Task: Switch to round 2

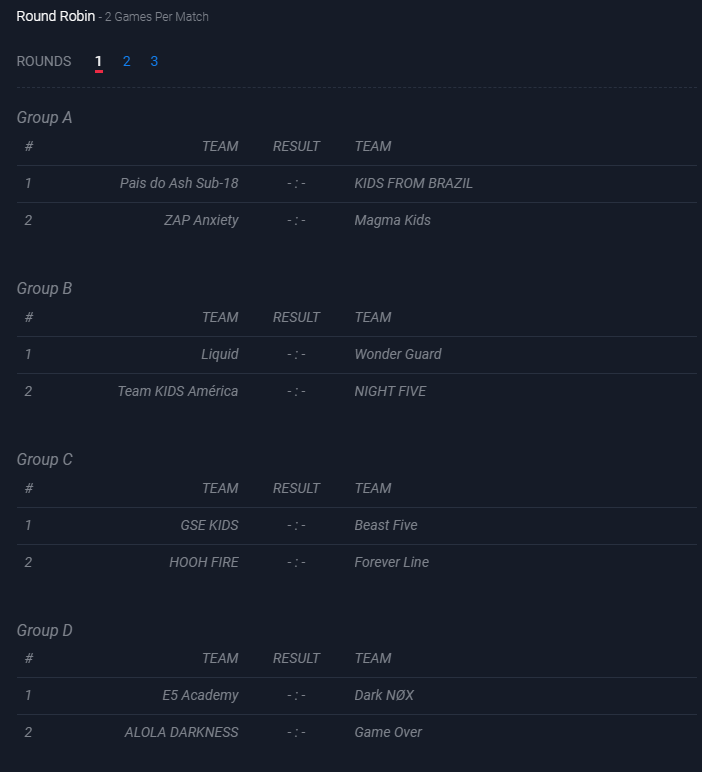Action: point(127,62)
